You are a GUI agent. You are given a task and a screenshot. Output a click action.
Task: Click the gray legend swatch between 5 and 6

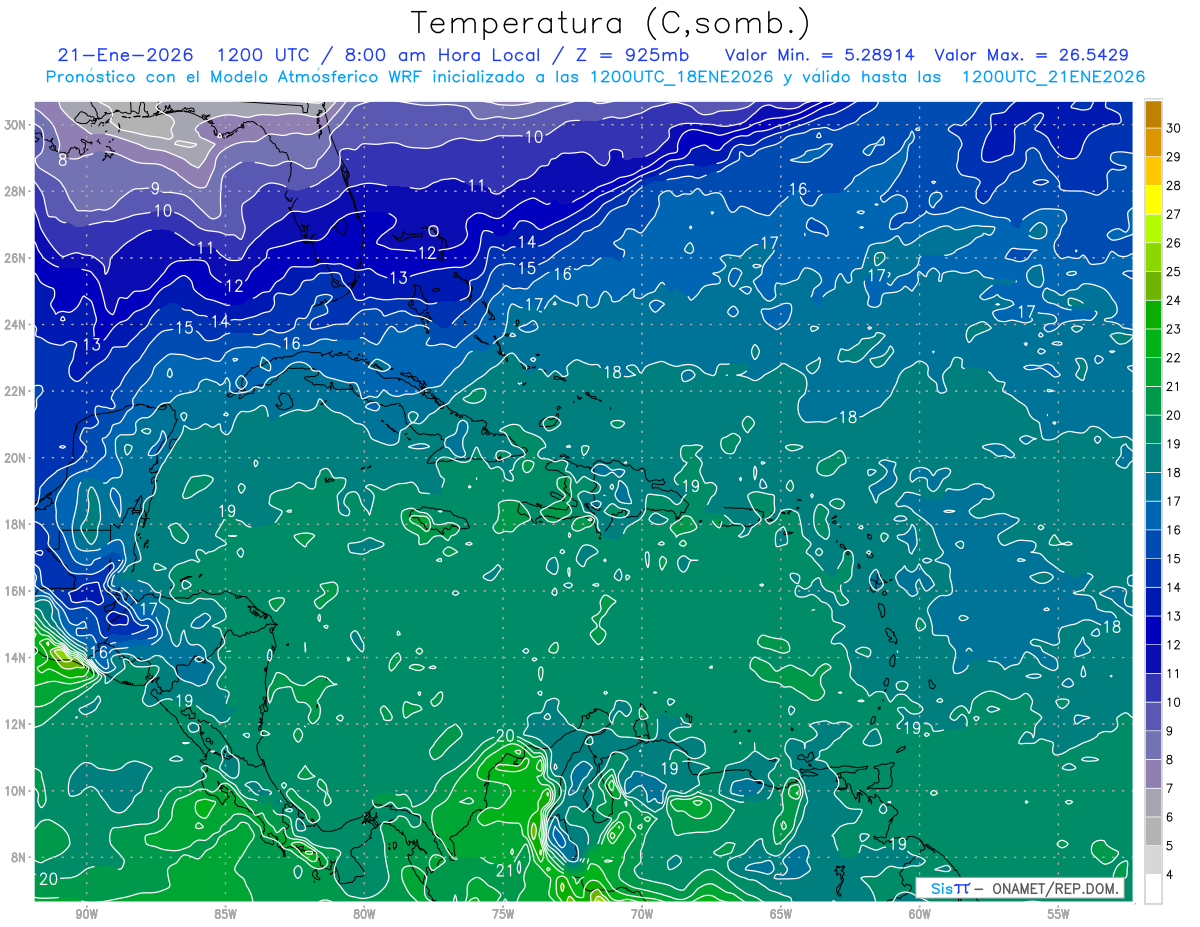1153,831
